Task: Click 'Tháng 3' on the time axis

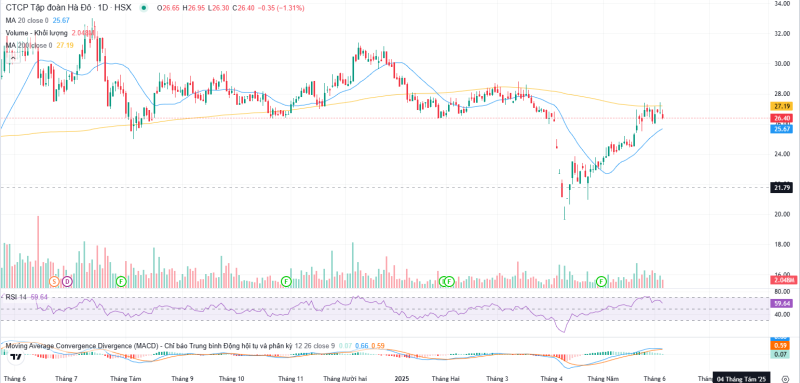Action: point(497,379)
